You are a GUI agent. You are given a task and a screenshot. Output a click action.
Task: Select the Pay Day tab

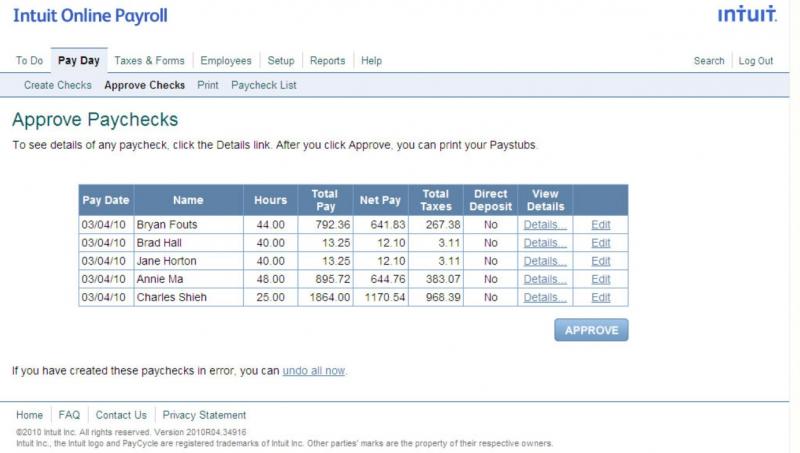(x=79, y=61)
